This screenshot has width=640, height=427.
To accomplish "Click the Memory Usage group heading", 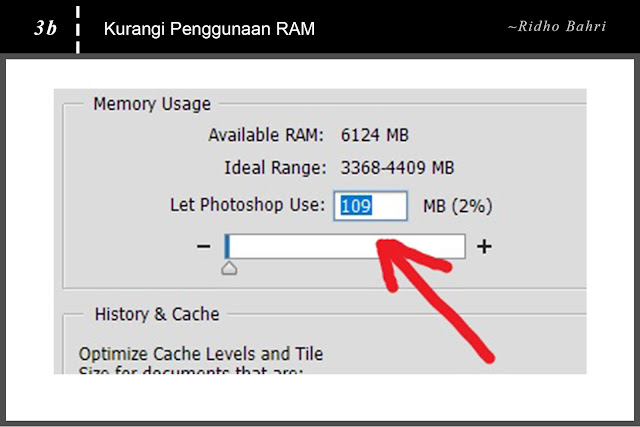I will [152, 104].
